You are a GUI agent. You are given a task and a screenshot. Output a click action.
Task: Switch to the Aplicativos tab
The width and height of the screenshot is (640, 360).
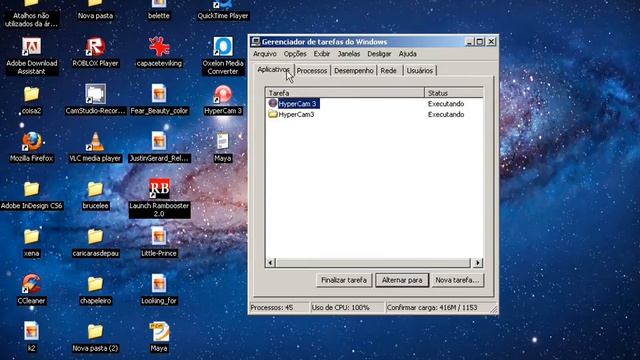[273, 70]
